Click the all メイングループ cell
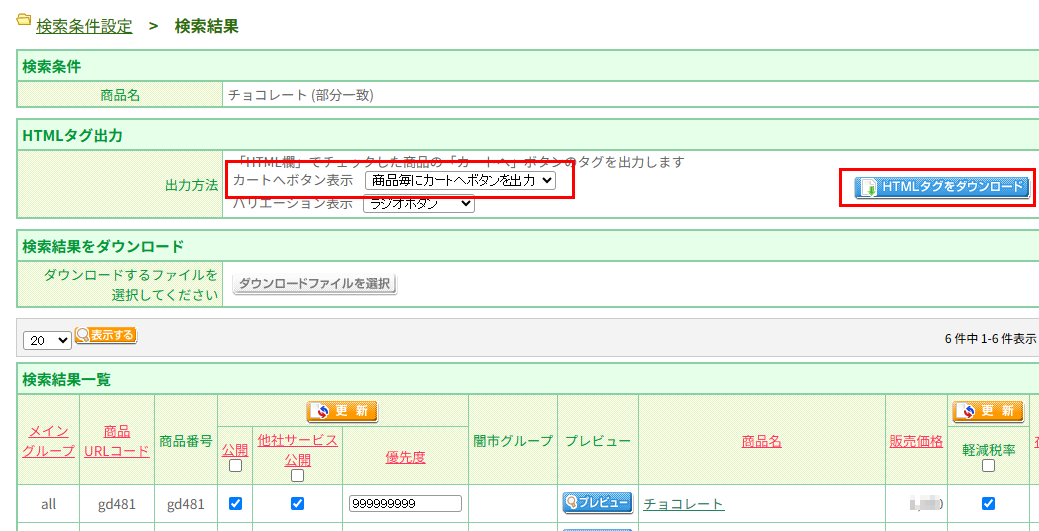1039x531 pixels. point(48,504)
